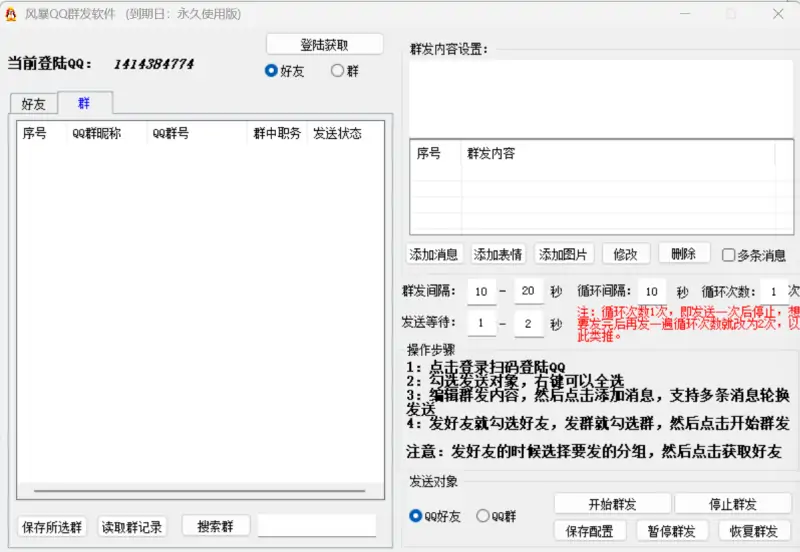Click the 添加图片 button
This screenshot has width=800, height=552.
(x=564, y=254)
